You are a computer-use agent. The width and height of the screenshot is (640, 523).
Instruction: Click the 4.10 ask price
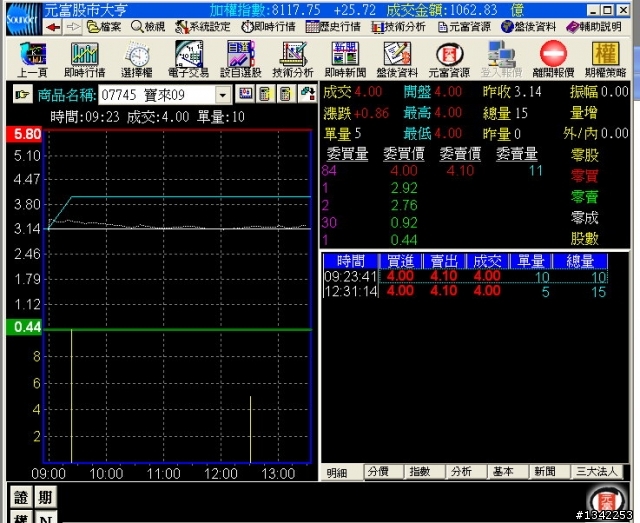(x=460, y=171)
